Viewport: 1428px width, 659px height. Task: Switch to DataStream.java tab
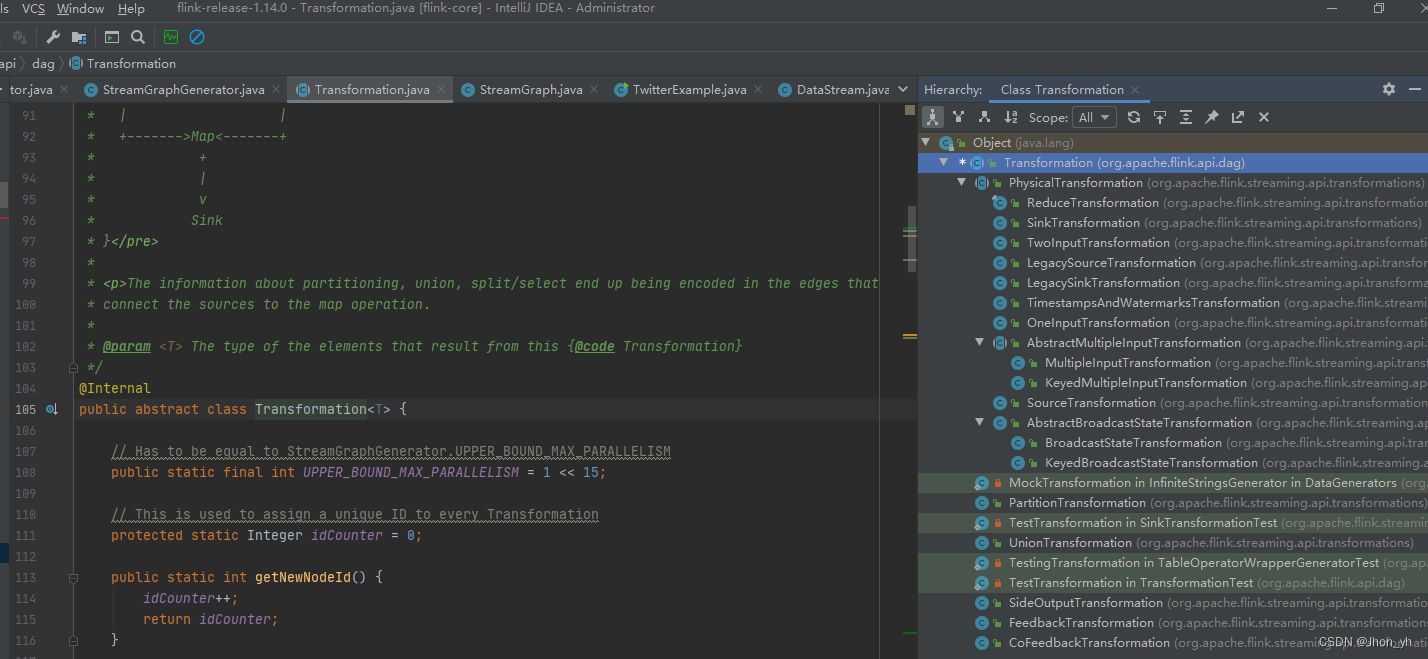(833, 90)
